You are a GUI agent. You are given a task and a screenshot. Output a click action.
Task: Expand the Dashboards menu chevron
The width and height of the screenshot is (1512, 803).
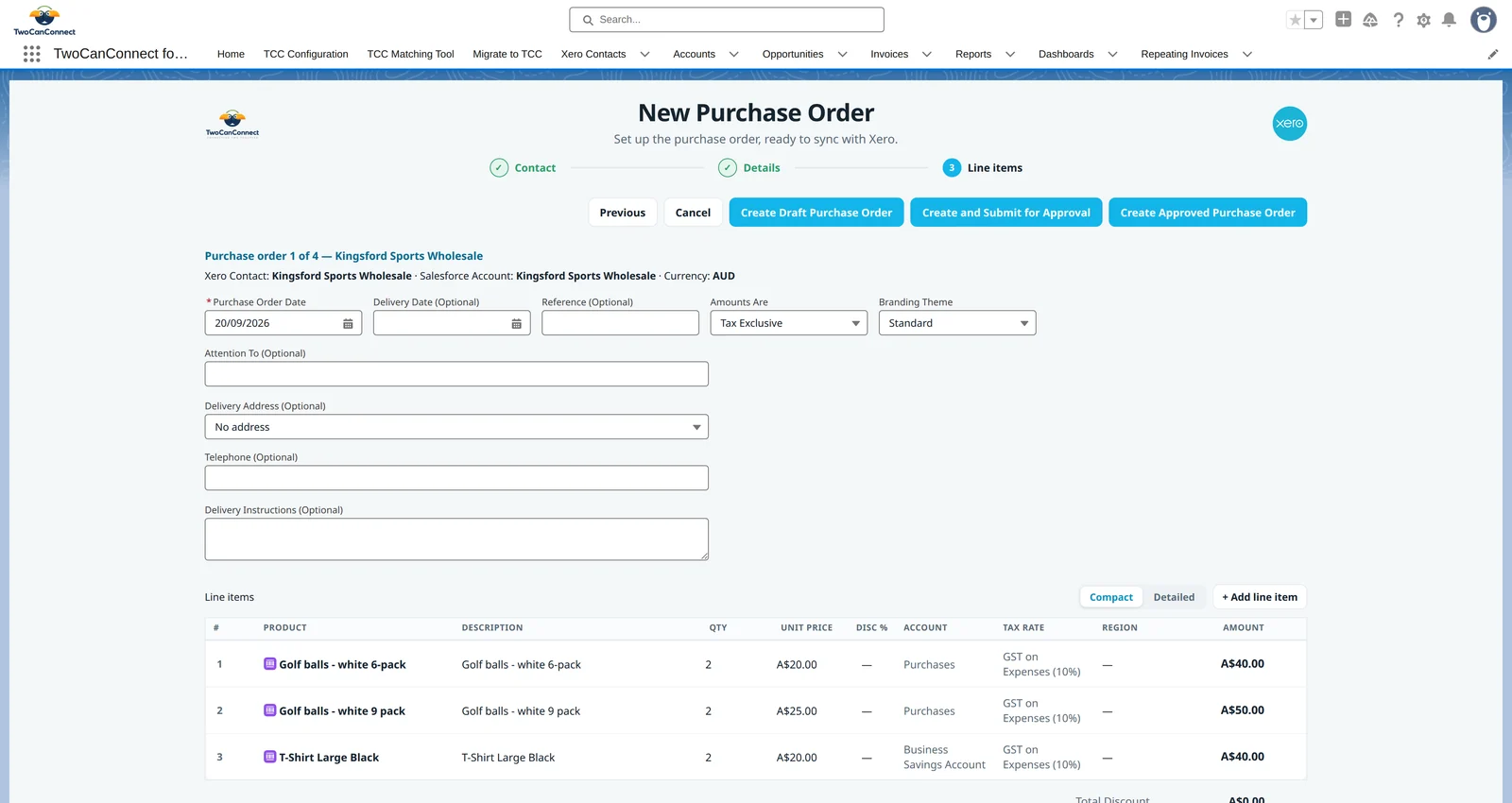click(x=1113, y=54)
